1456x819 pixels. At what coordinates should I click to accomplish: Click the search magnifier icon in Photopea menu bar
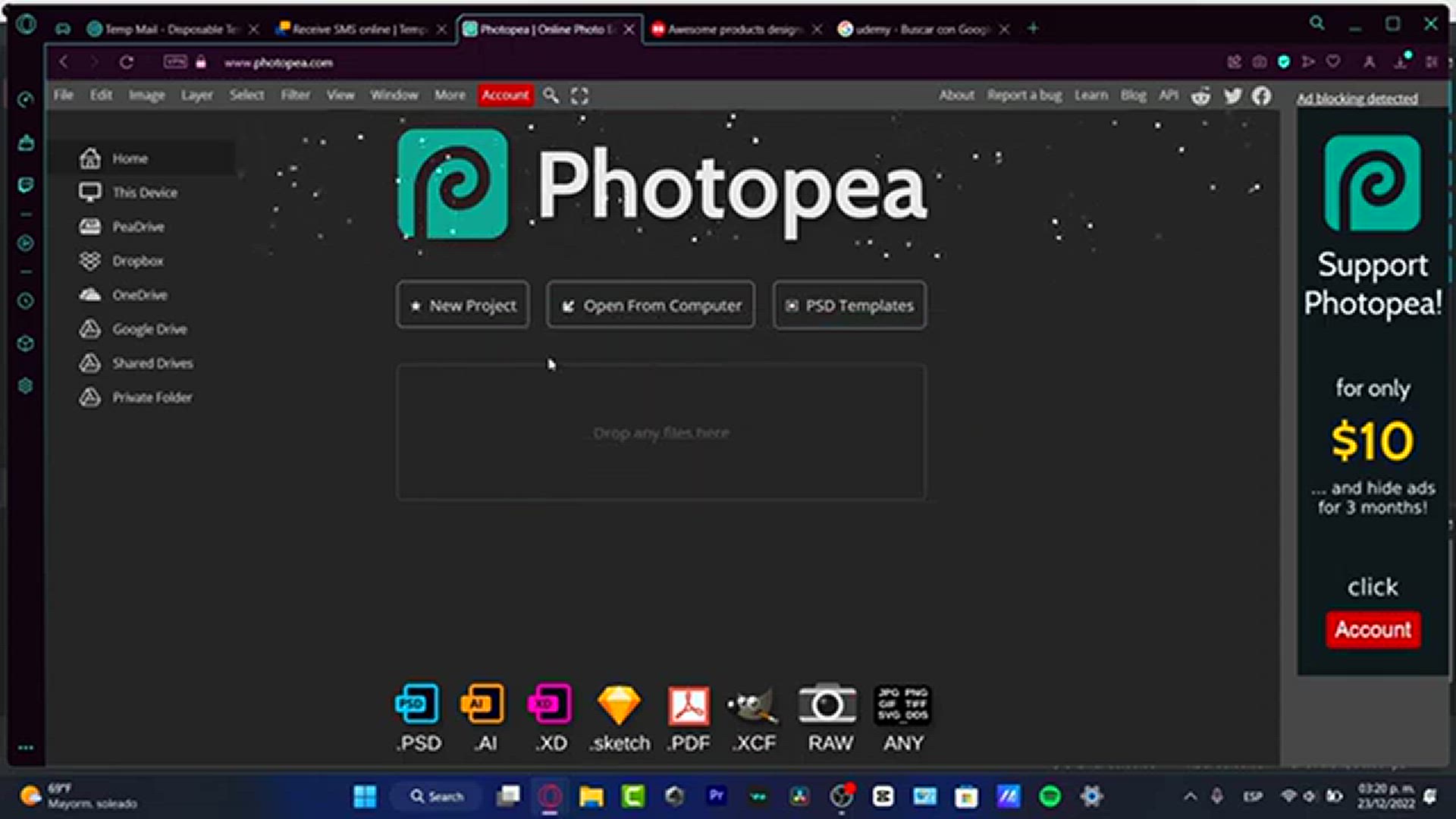(x=551, y=96)
